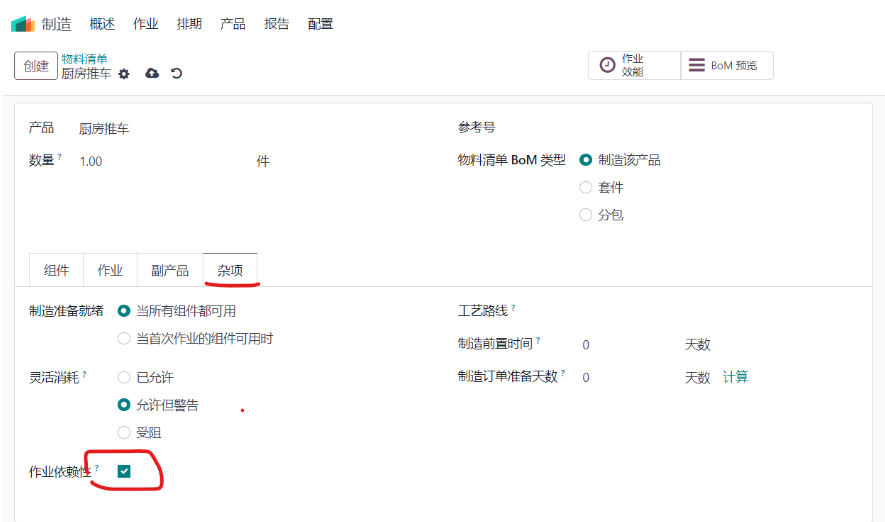Click the 创建 button
Image resolution: width=885 pixels, height=522 pixels.
coord(36,66)
